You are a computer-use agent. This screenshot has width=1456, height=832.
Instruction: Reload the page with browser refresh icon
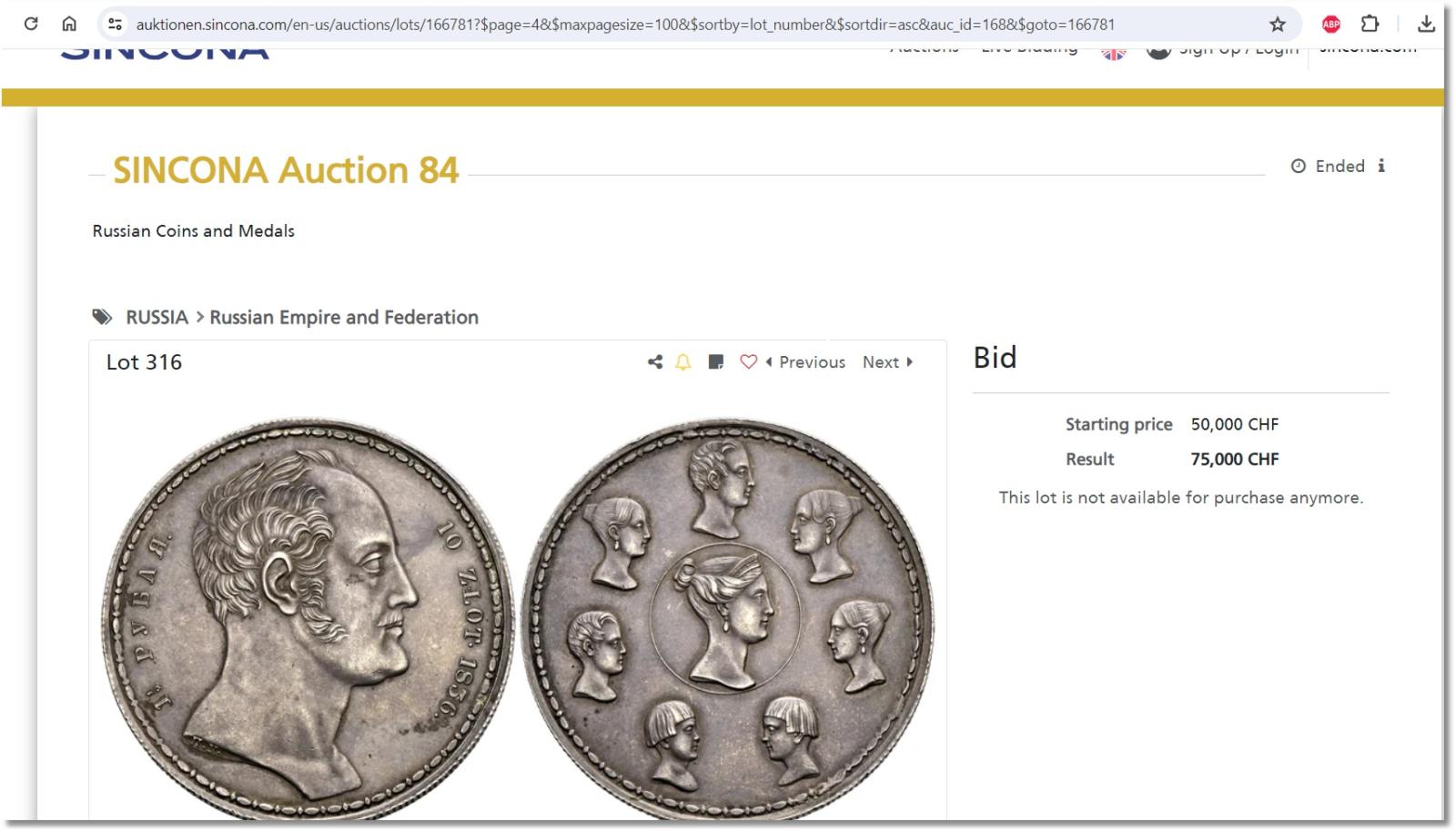(31, 24)
